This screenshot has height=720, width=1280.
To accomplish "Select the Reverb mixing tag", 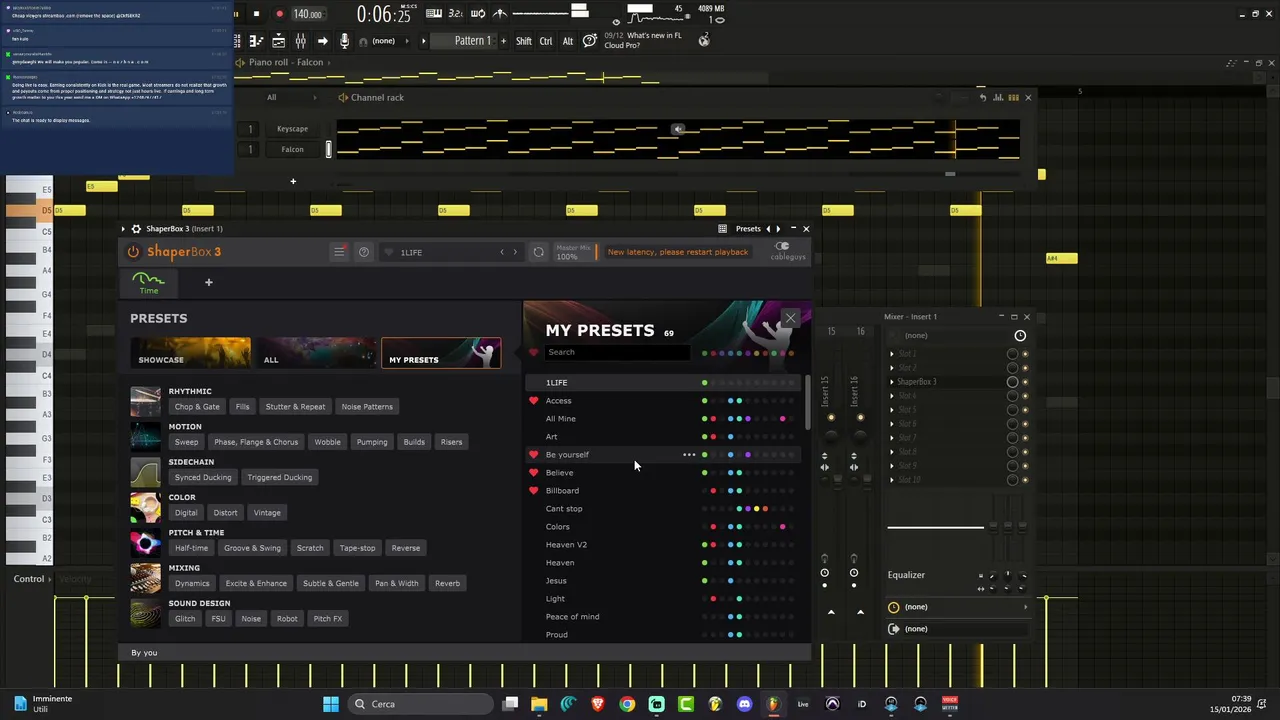I will [447, 583].
